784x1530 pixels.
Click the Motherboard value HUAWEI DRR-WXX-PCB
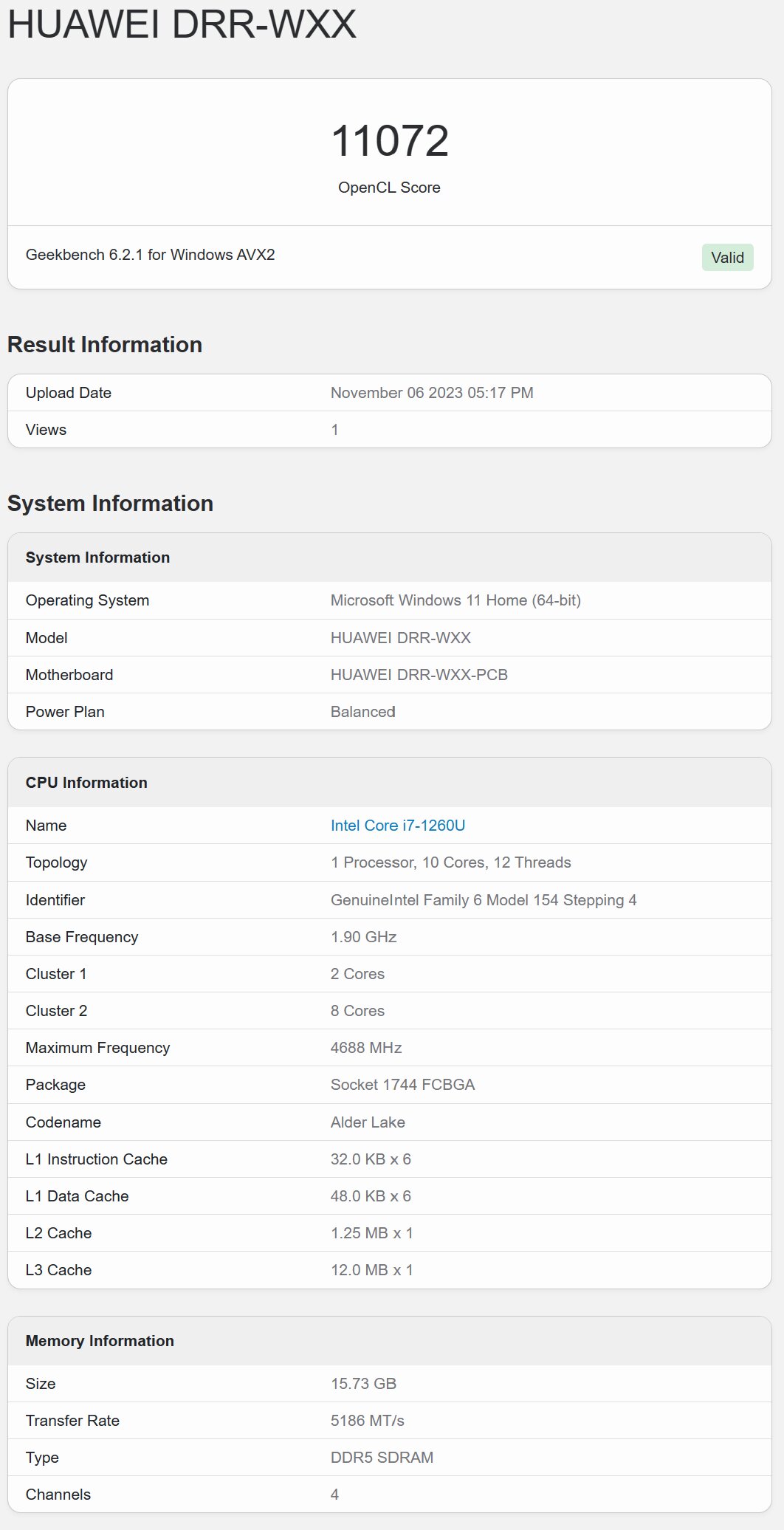pos(419,675)
